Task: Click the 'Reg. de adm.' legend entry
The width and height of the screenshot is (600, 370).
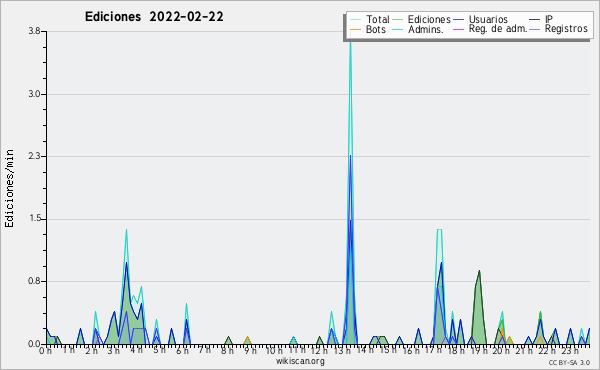Action: [x=491, y=29]
